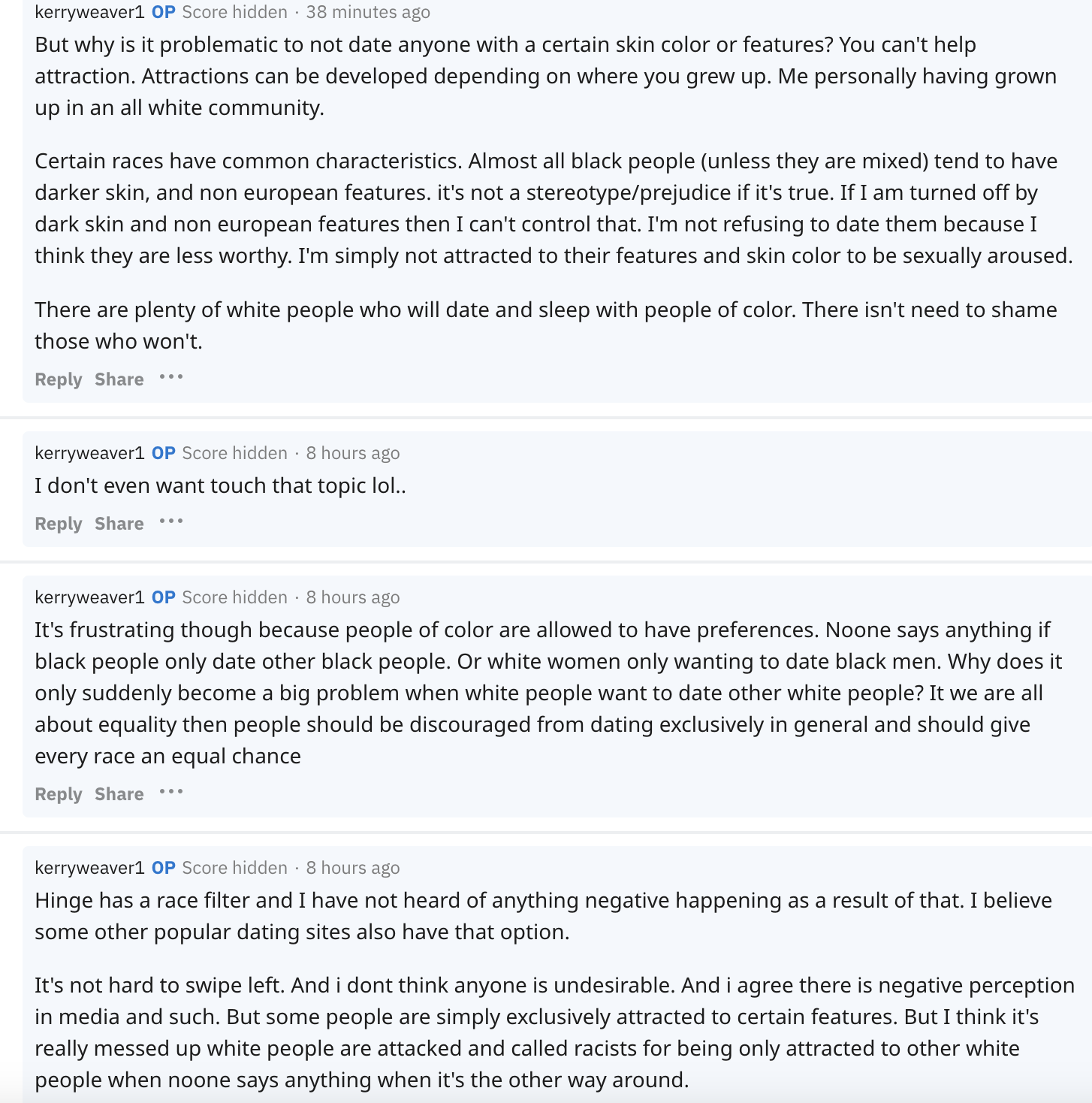1092x1103 pixels.
Task: Click the OP badge on first comment
Action: pyautogui.click(x=164, y=12)
